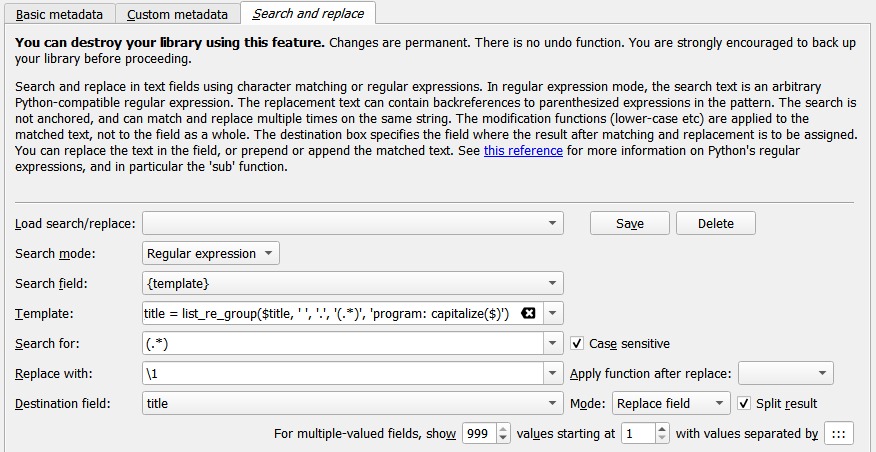The height and width of the screenshot is (452, 876).
Task: Switch to Basic metadata tab
Action: click(x=58, y=15)
